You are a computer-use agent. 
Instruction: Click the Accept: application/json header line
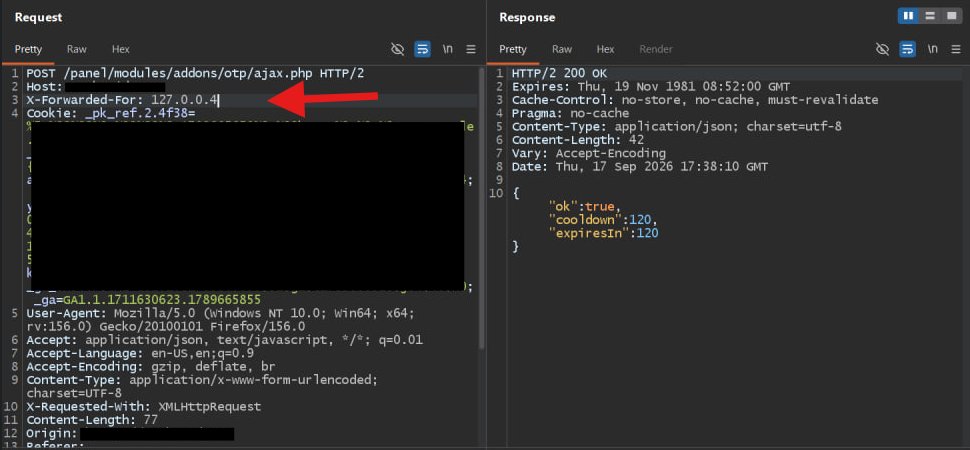225,340
